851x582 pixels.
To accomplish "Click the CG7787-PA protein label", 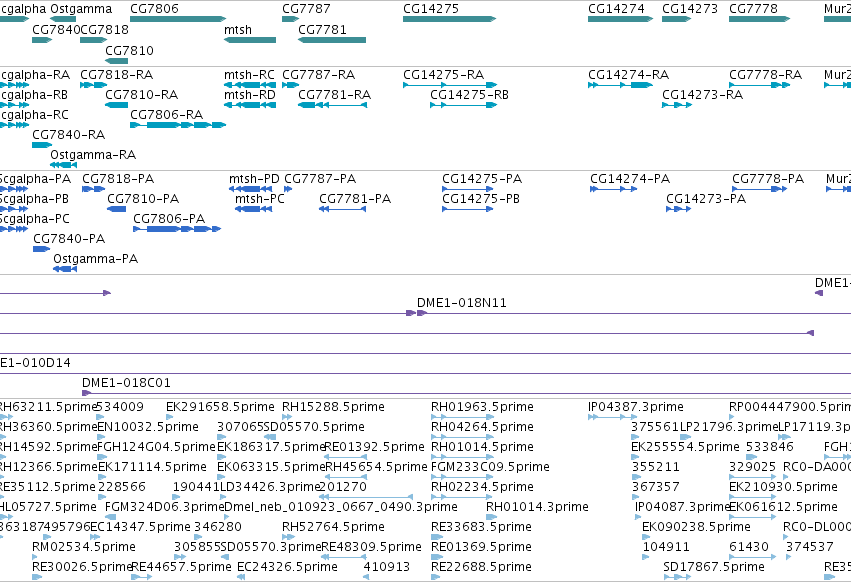I will coord(320,179).
